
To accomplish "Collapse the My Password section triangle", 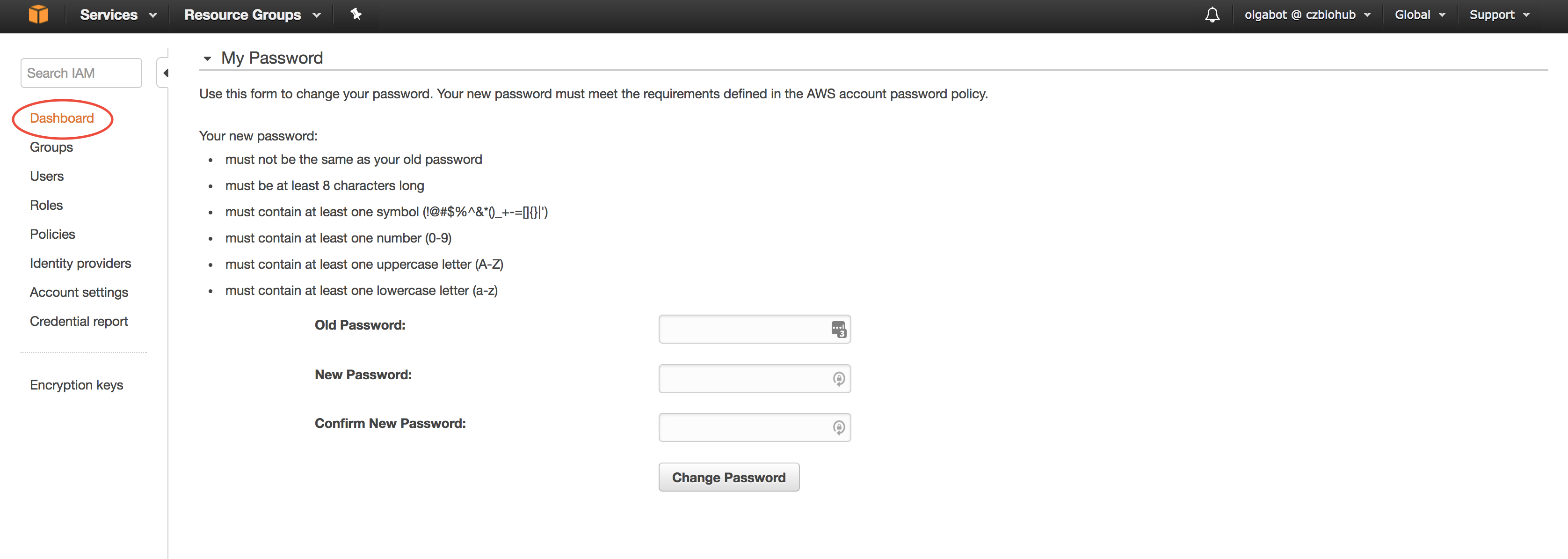I will point(207,59).
